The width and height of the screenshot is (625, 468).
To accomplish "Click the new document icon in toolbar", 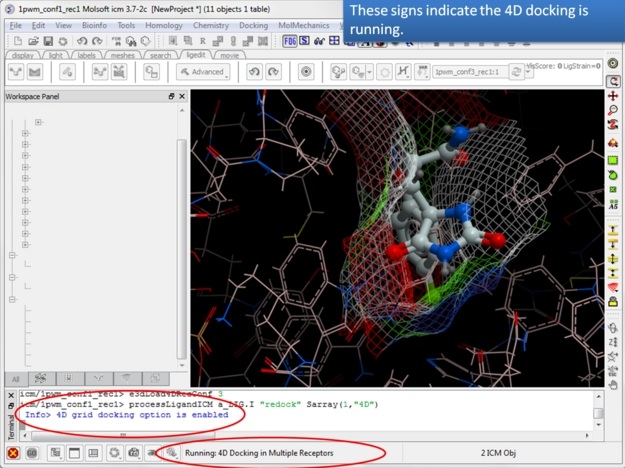I will click(x=18, y=41).
